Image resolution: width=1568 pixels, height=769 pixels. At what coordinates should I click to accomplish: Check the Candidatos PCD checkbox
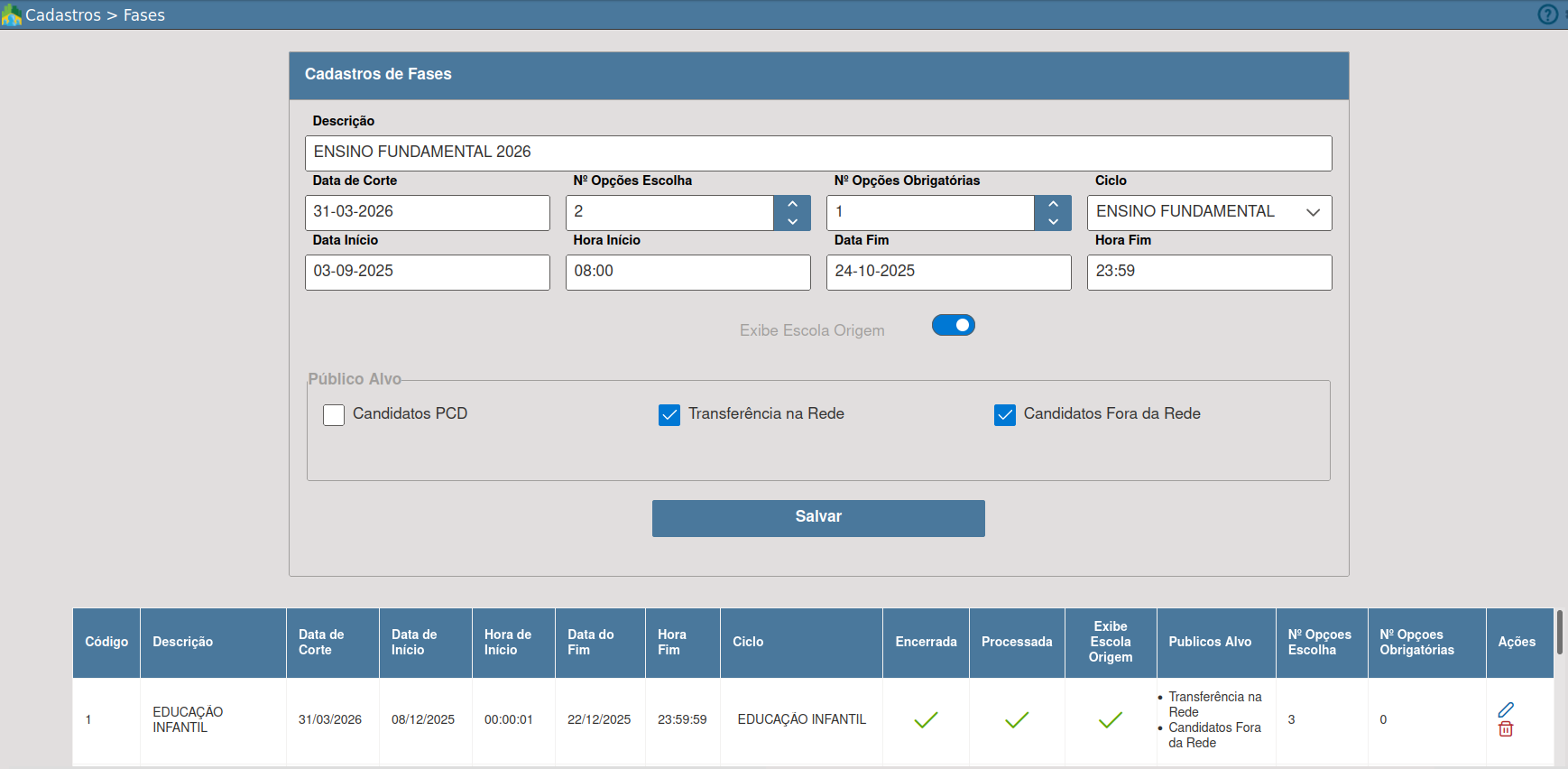[x=334, y=415]
